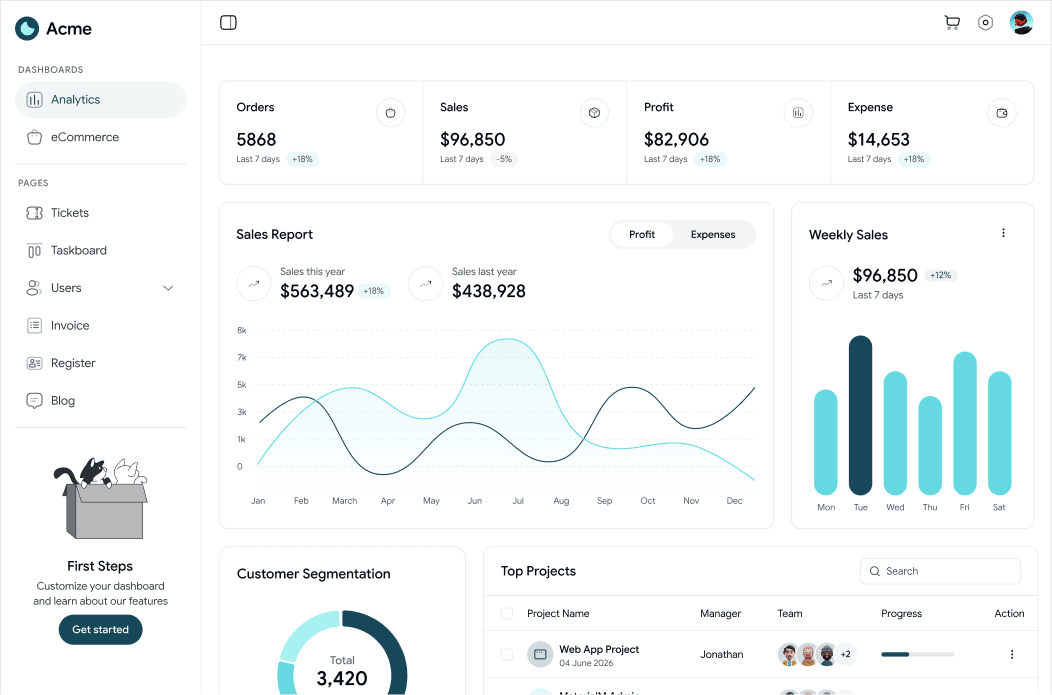Open the eCommerce dashboard menu item
Screen dimensions: 1052x695
click(101, 138)
